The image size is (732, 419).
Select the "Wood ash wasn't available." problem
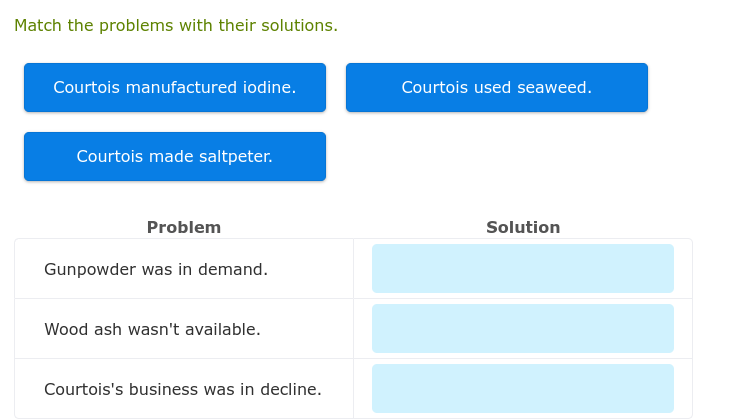(x=152, y=329)
